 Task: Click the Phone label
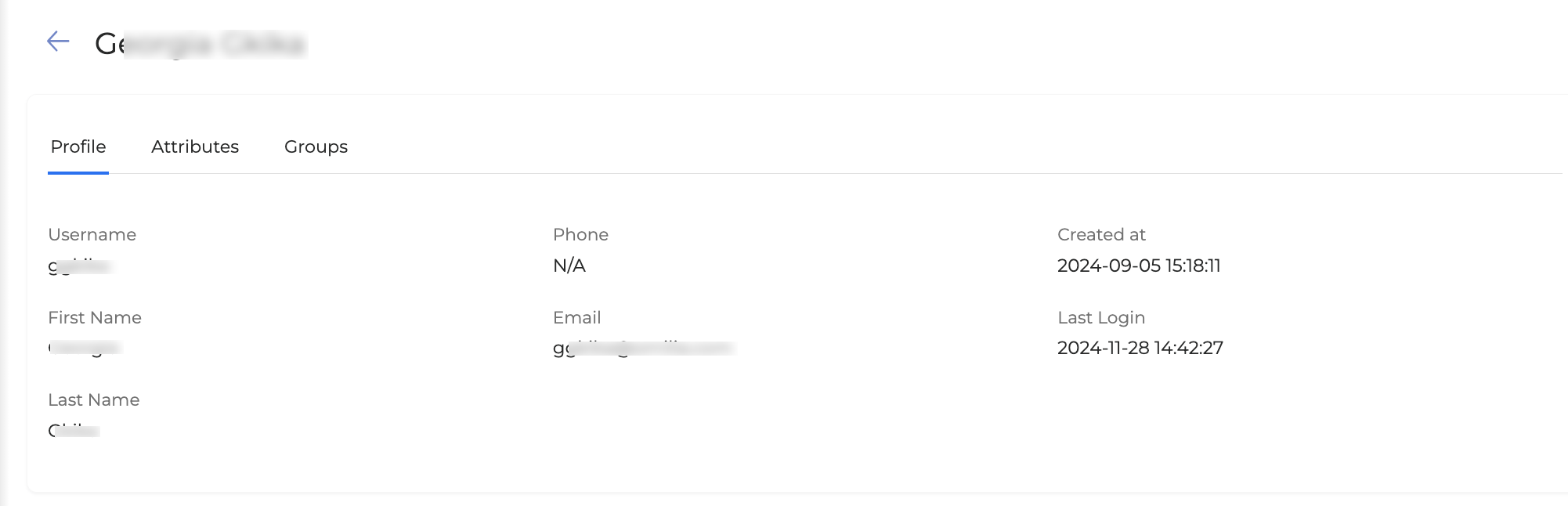pyautogui.click(x=581, y=234)
